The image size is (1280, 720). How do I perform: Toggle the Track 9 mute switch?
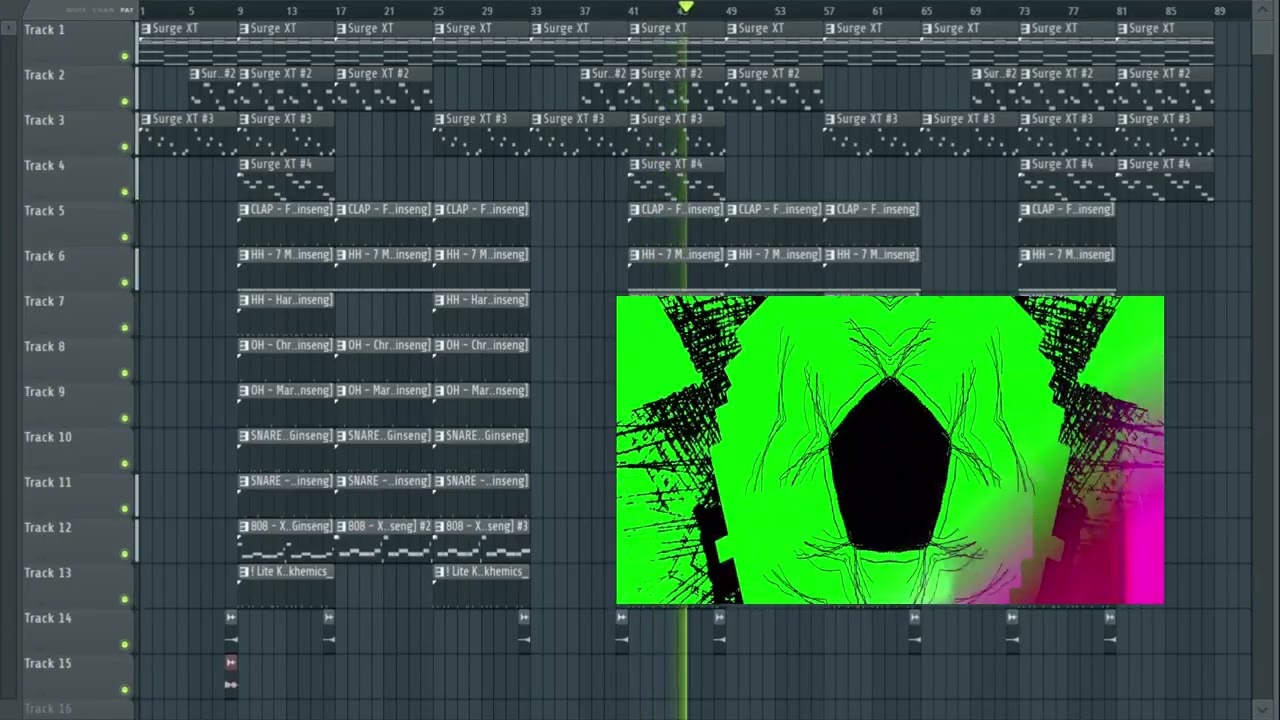[125, 418]
